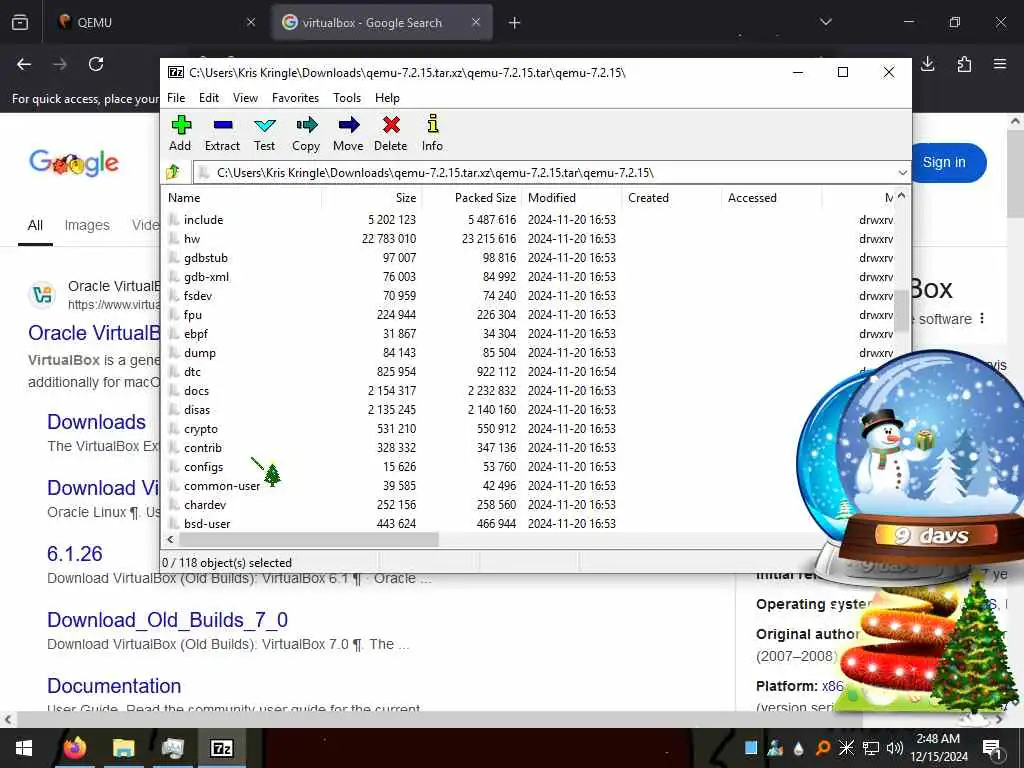Viewport: 1024px width, 768px height.
Task: Click the Copy toolbar icon
Action: point(306,125)
